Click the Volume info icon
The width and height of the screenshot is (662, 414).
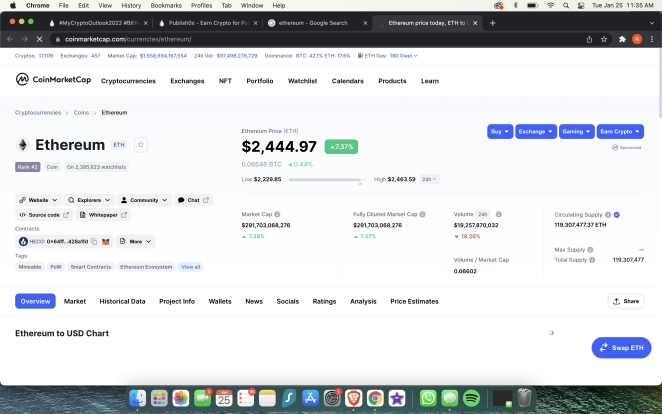click(x=499, y=214)
